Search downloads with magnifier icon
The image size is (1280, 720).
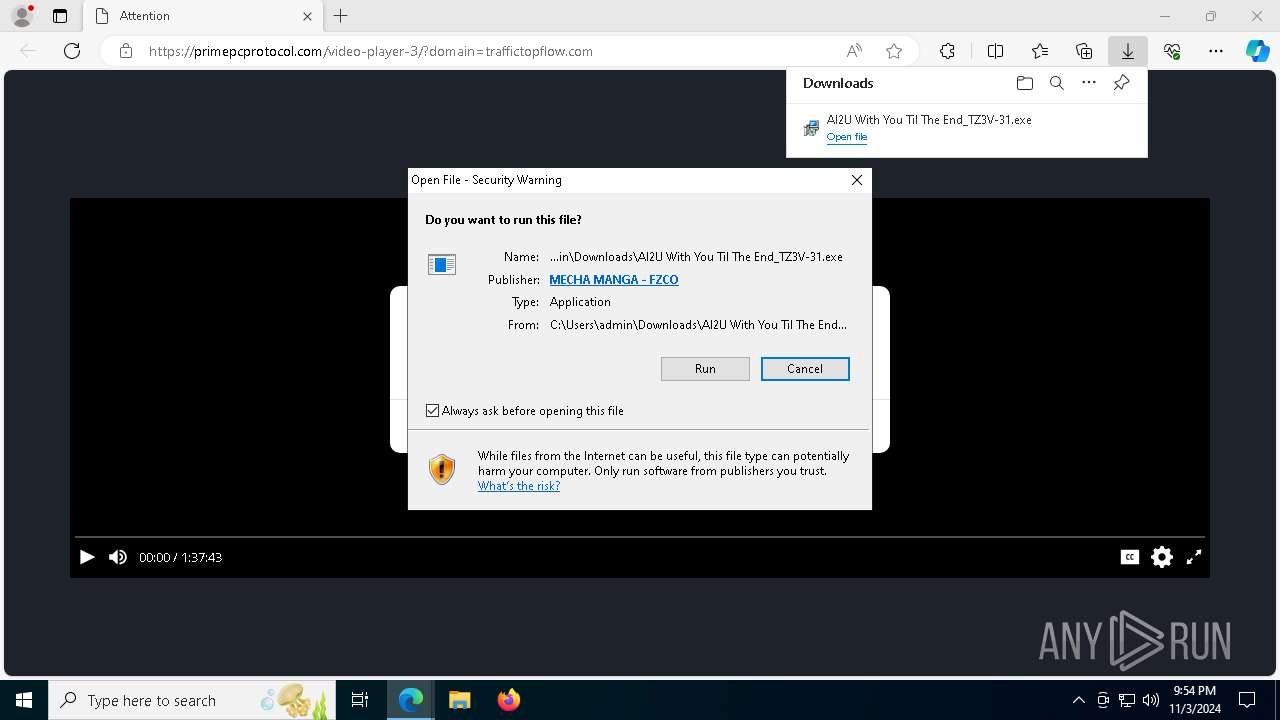pos(1057,83)
